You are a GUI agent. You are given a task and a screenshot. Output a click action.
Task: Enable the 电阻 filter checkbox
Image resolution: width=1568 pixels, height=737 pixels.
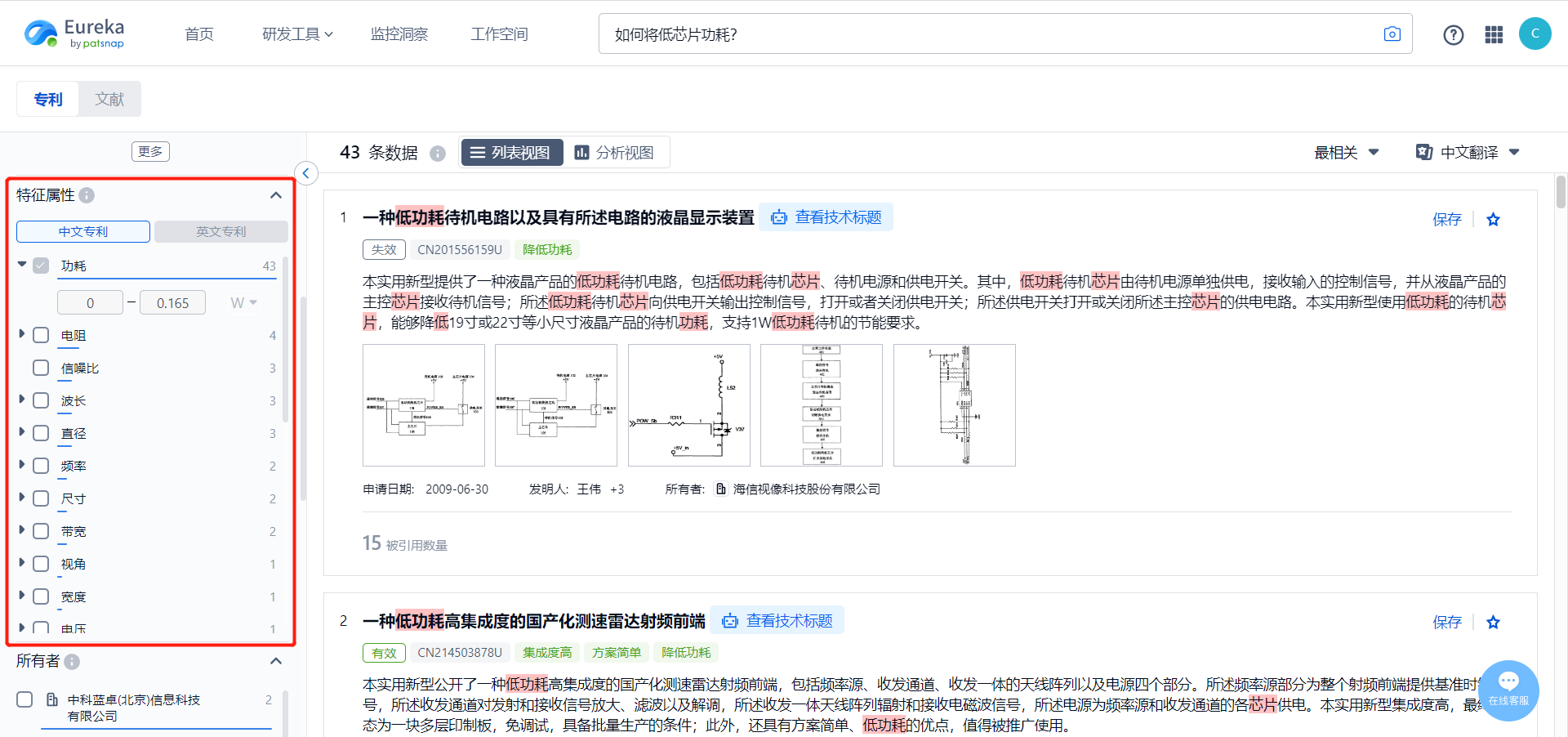(x=41, y=335)
